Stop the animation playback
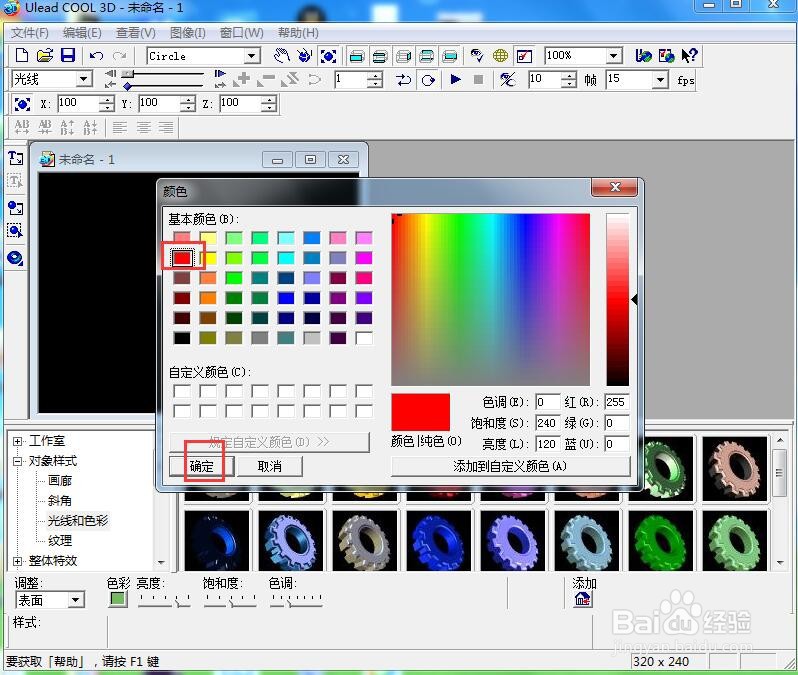 (x=478, y=79)
